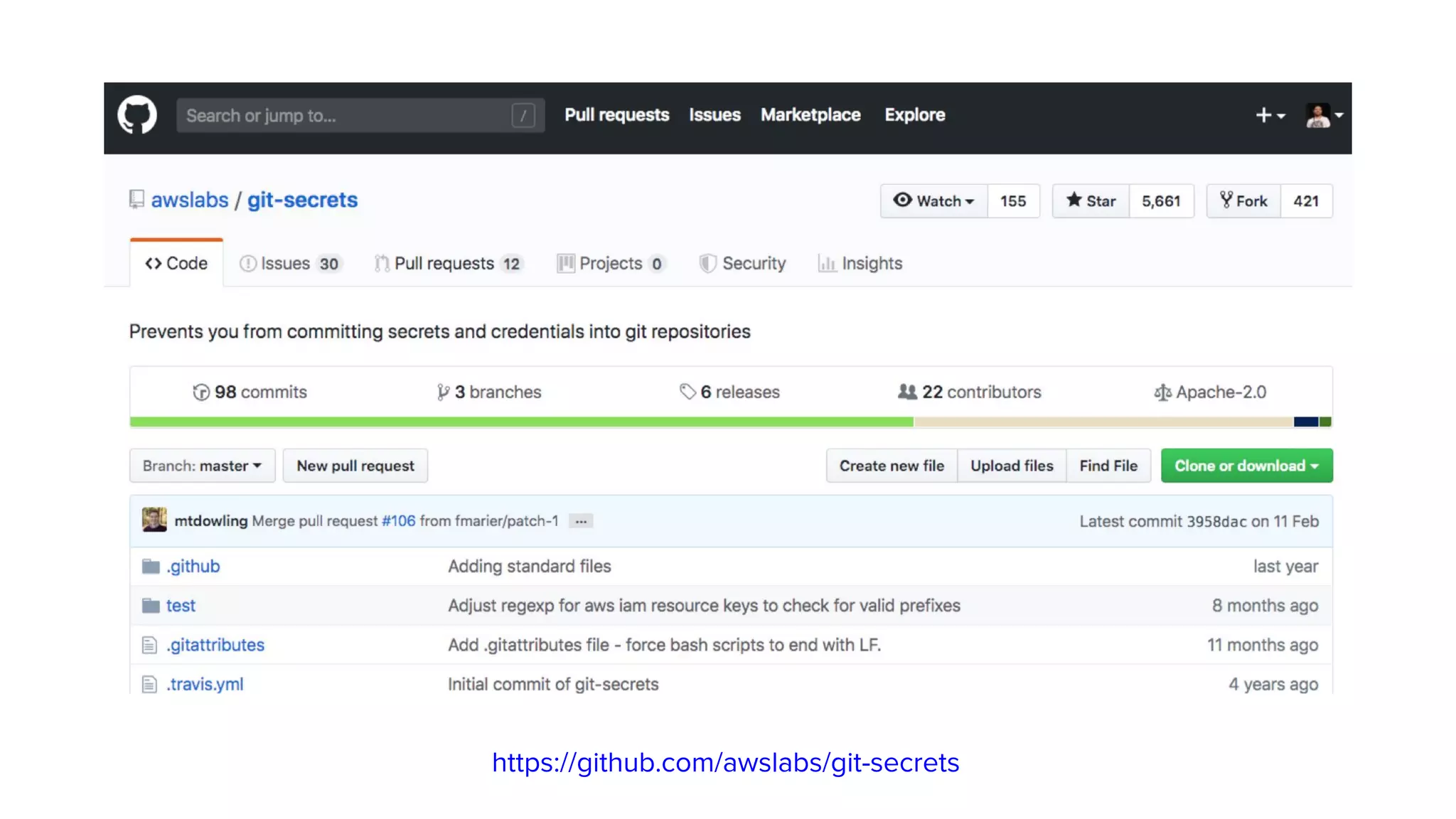Open the Security tab

tap(743, 264)
